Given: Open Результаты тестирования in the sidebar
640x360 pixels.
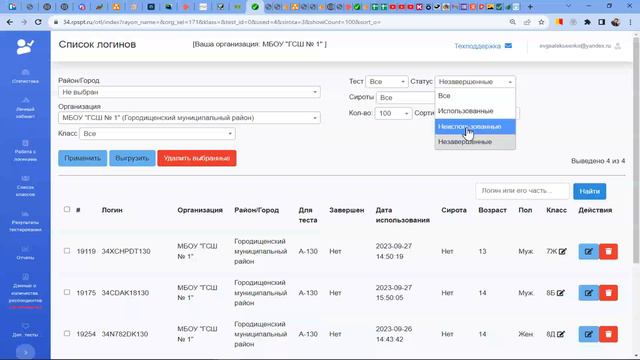Looking at the screenshot, I should tap(25, 222).
